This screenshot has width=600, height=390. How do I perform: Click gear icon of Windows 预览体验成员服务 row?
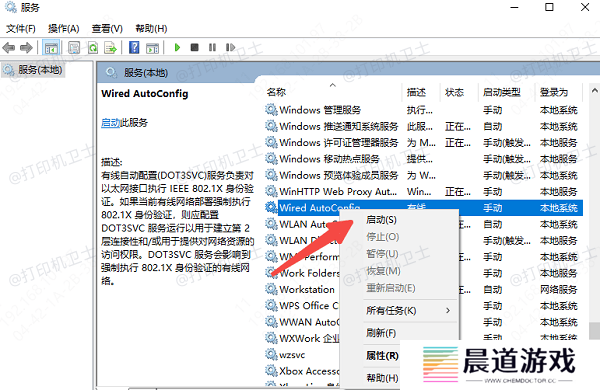tap(271, 175)
